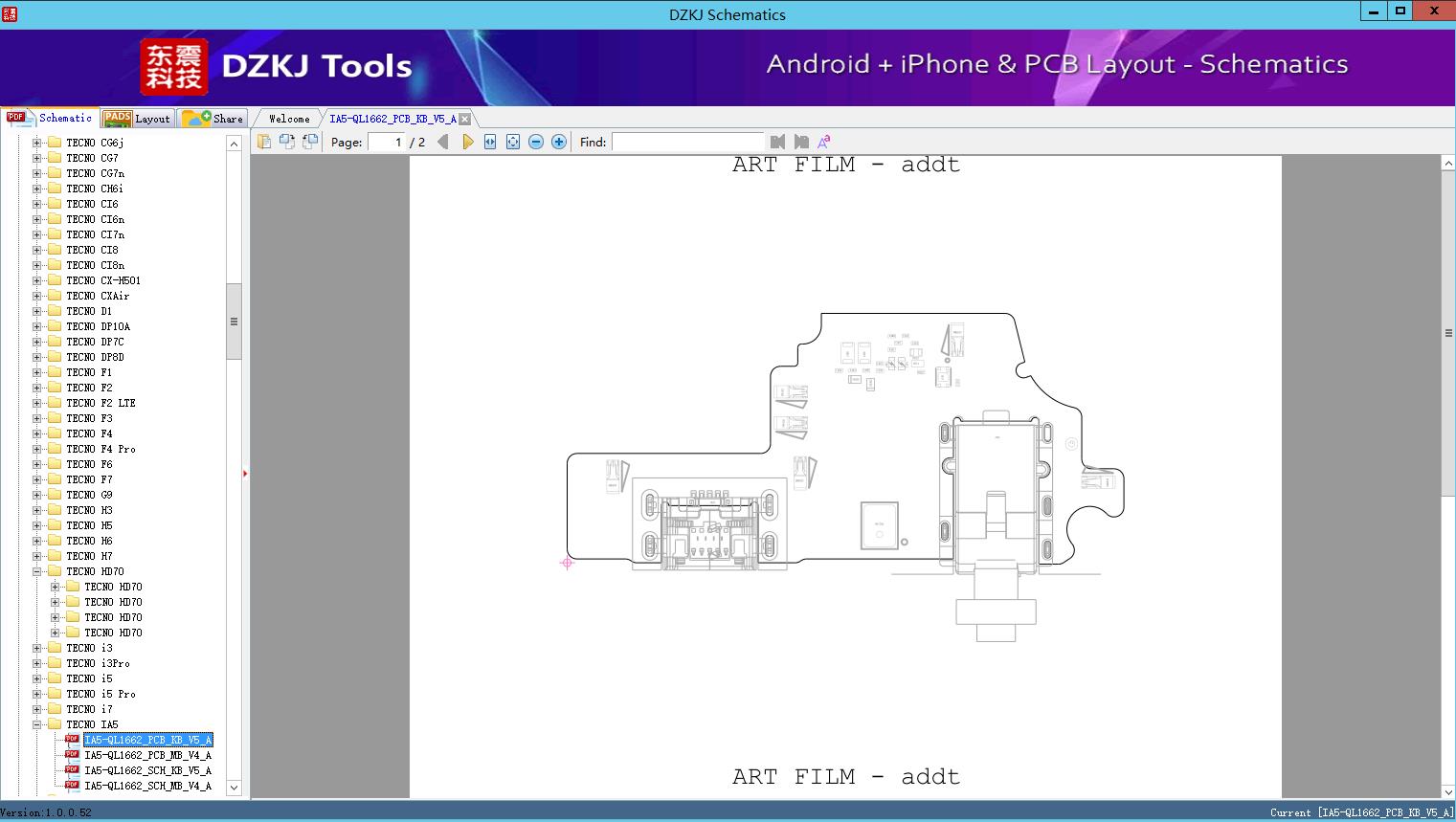The image size is (1456, 822).
Task: Open the Share tab
Action: click(213, 118)
